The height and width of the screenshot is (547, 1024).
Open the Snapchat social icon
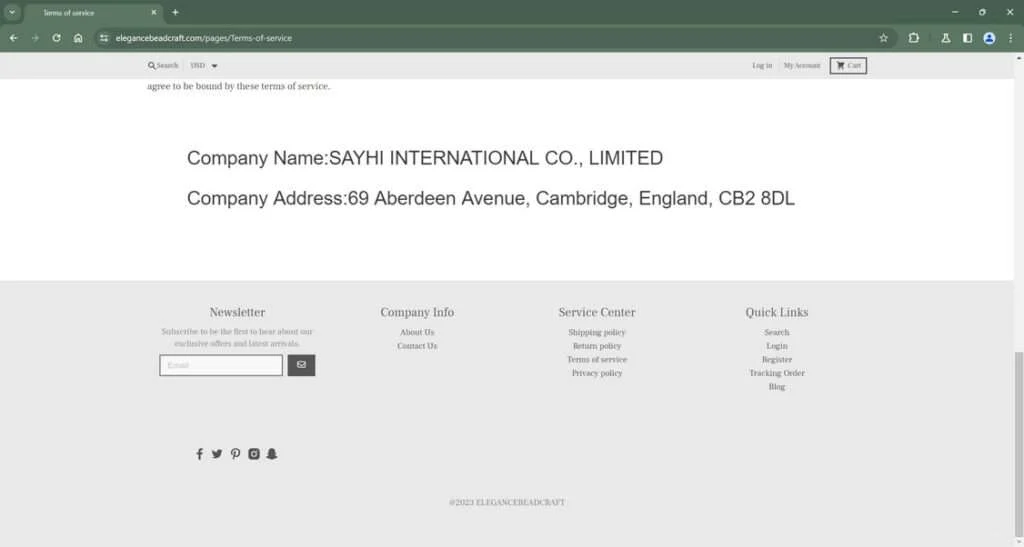(272, 454)
